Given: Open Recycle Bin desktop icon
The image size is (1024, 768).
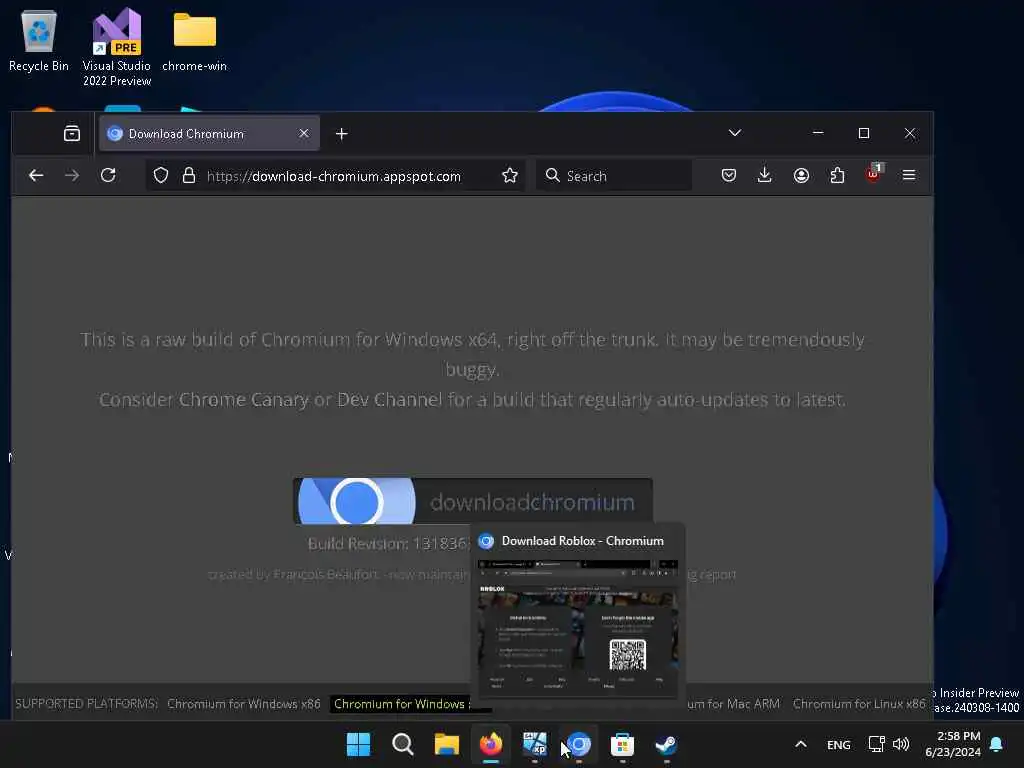Looking at the screenshot, I should 39,40.
